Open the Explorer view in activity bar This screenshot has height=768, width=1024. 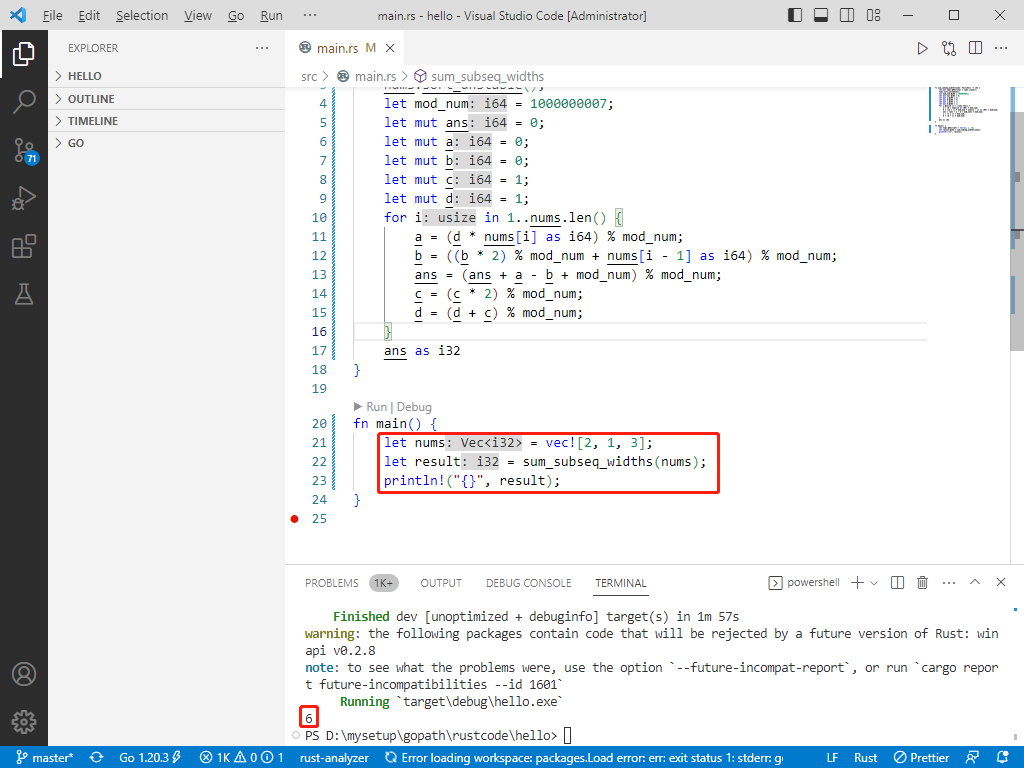point(24,54)
